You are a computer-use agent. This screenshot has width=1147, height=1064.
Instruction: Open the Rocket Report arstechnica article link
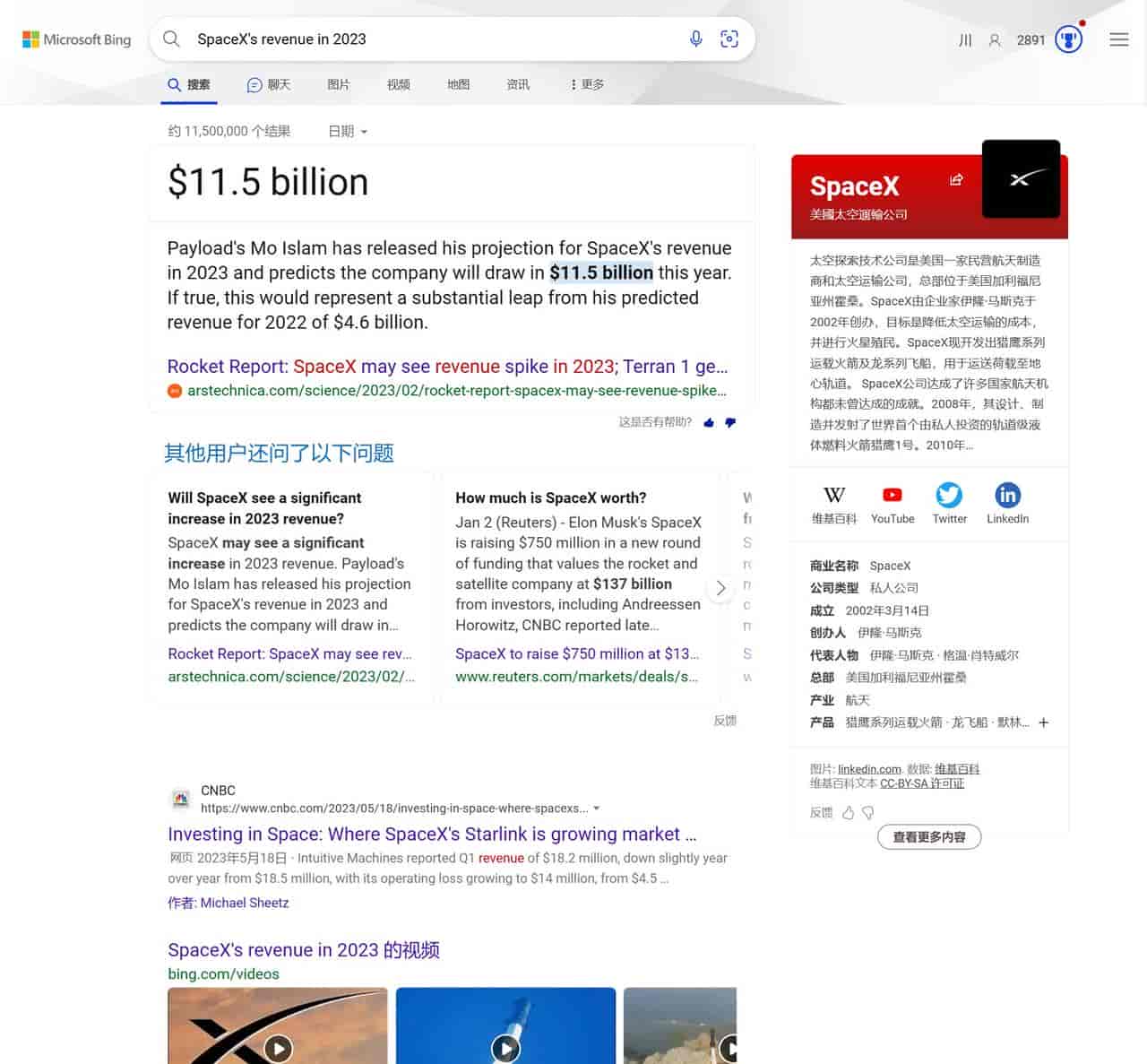pos(447,366)
